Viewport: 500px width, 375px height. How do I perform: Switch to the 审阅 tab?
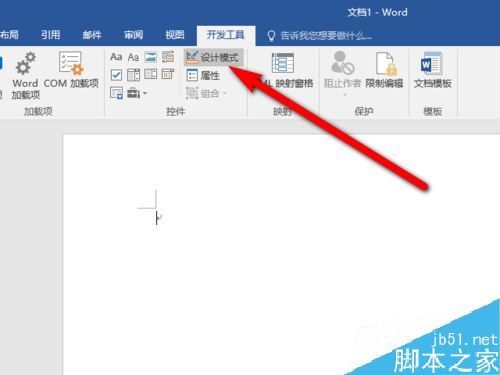tap(133, 35)
